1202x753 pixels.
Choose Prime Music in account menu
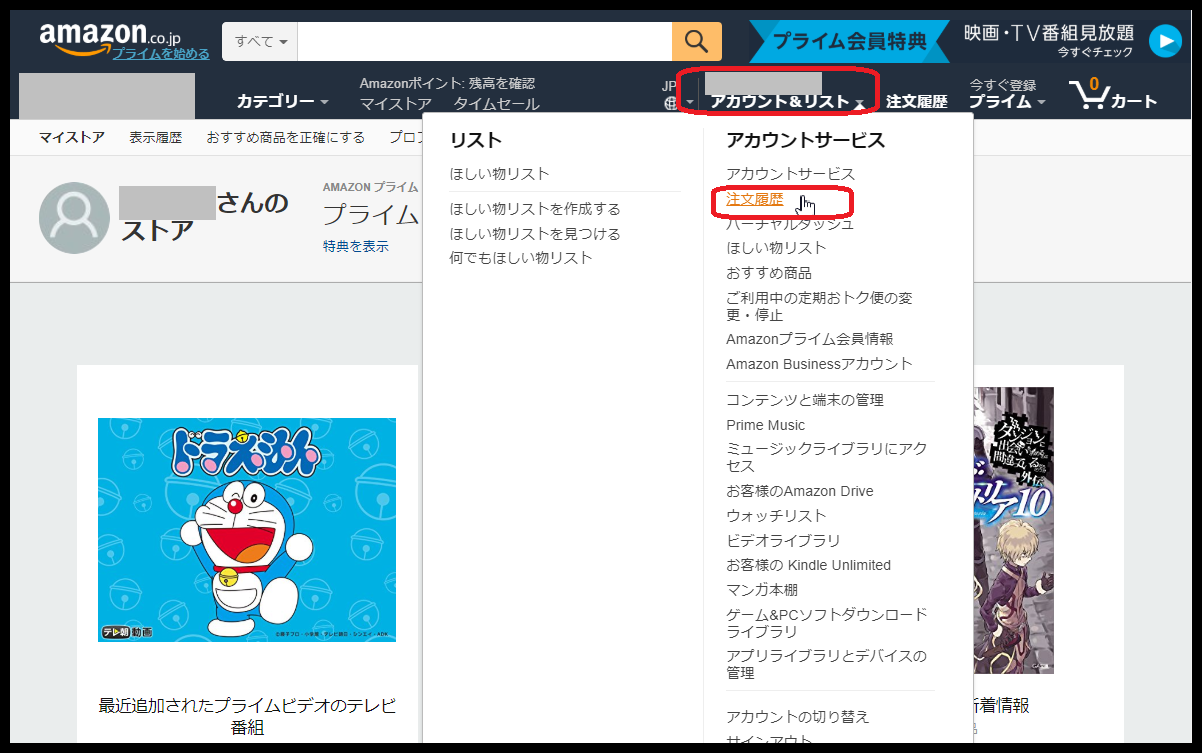click(765, 425)
